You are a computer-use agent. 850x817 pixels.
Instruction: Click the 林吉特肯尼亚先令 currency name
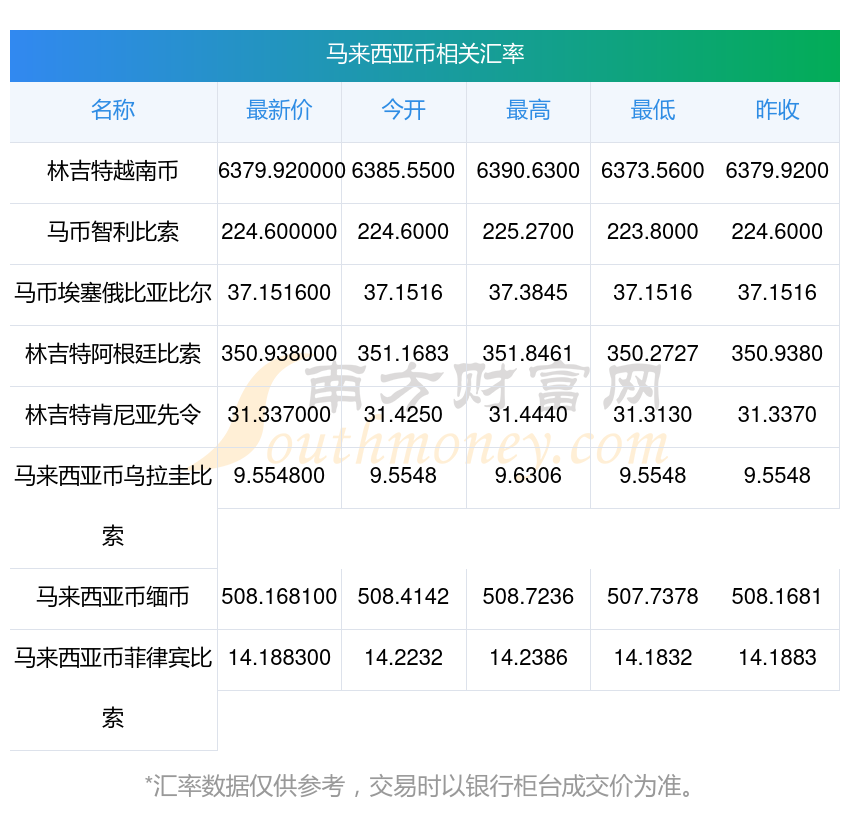(113, 416)
